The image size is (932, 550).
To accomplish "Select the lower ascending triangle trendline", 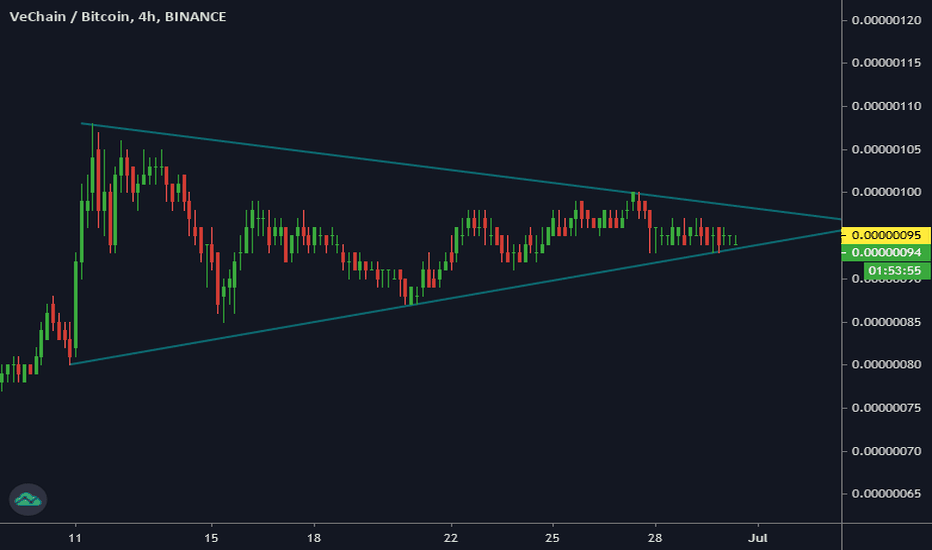I will (x=455, y=297).
